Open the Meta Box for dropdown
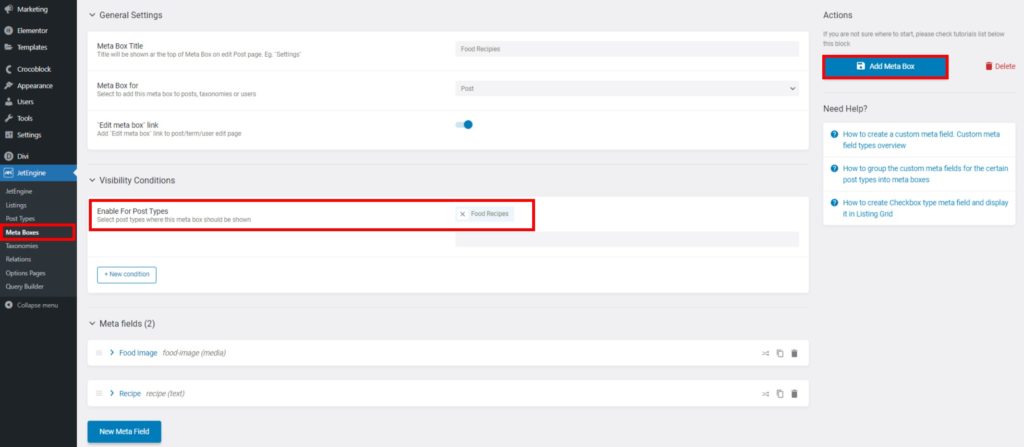Screen dimensions: 1024x447 coord(627,88)
